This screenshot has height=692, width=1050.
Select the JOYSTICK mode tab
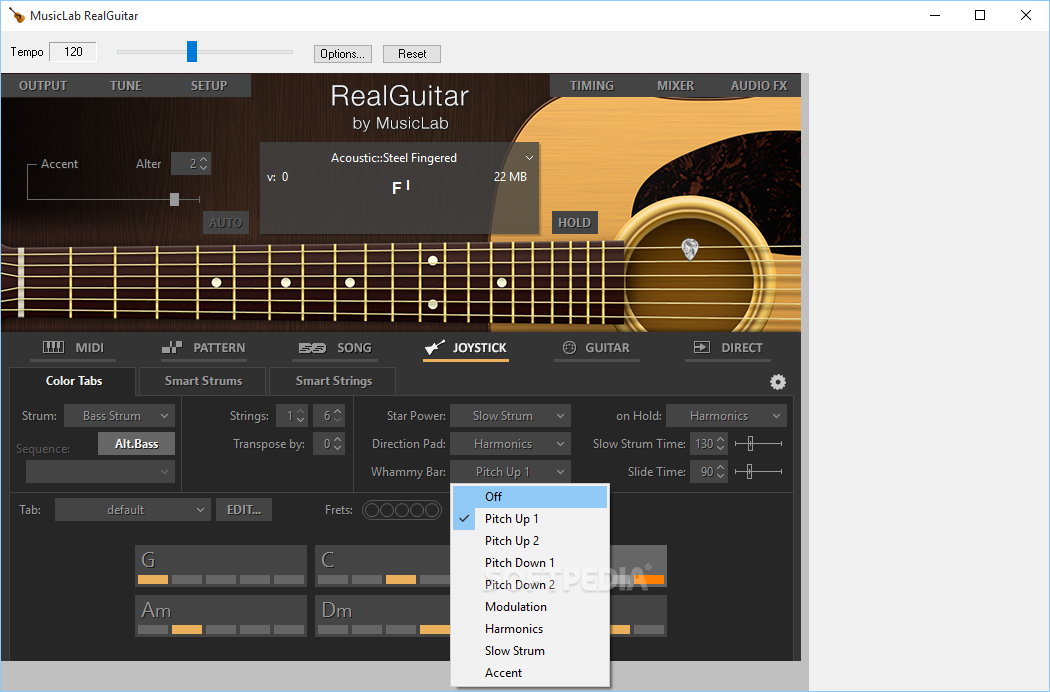(x=466, y=348)
